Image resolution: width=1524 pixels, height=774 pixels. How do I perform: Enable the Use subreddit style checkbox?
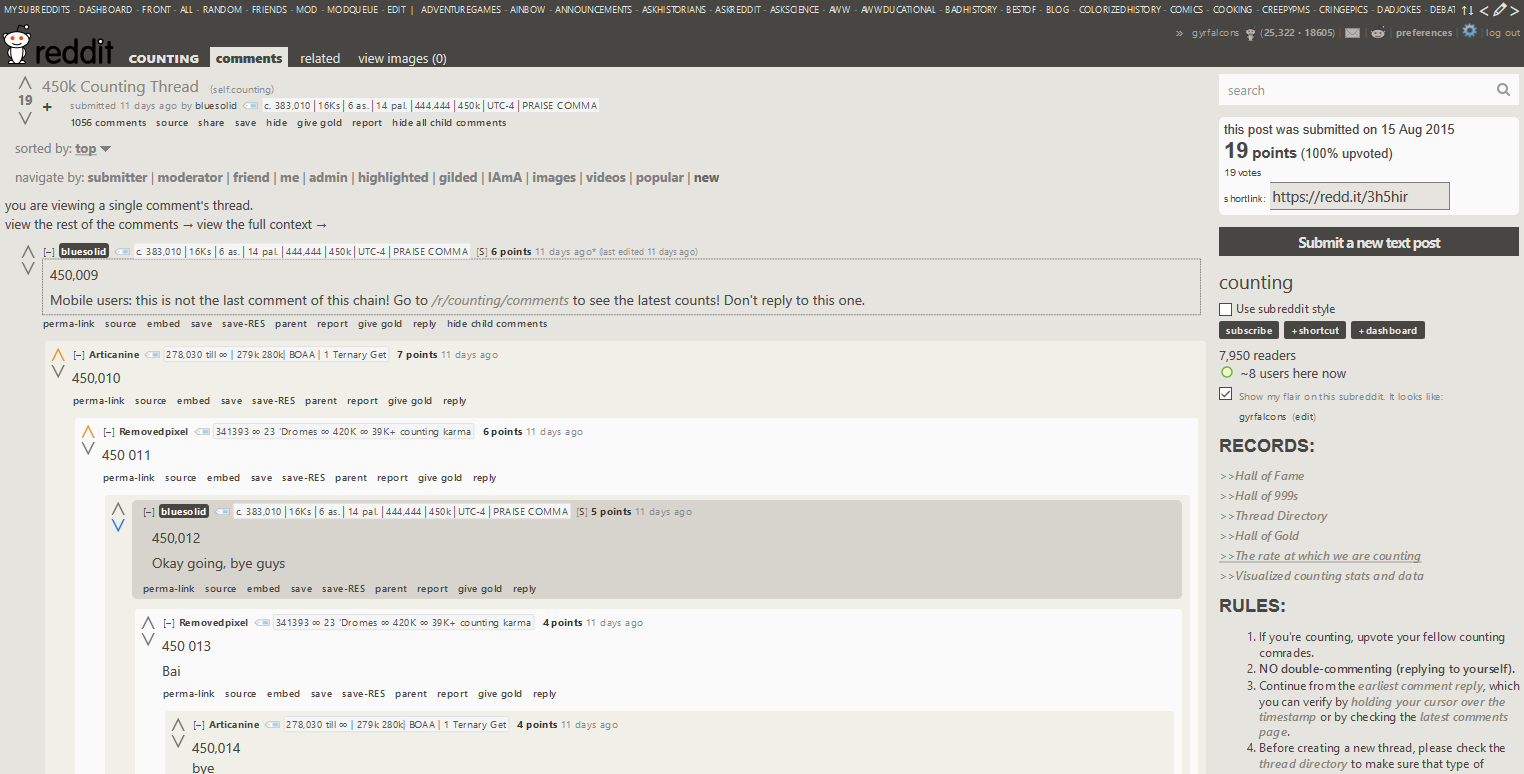coord(1226,309)
